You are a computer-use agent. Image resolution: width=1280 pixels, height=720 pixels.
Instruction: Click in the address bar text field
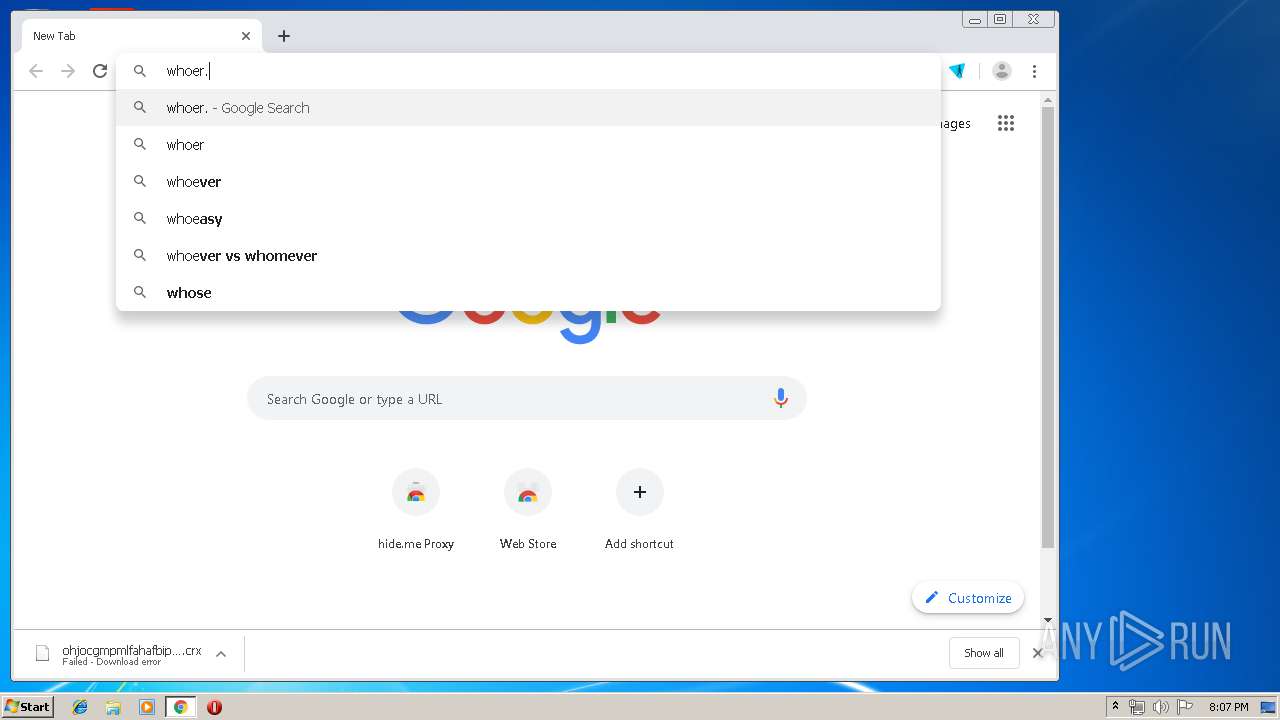(528, 71)
